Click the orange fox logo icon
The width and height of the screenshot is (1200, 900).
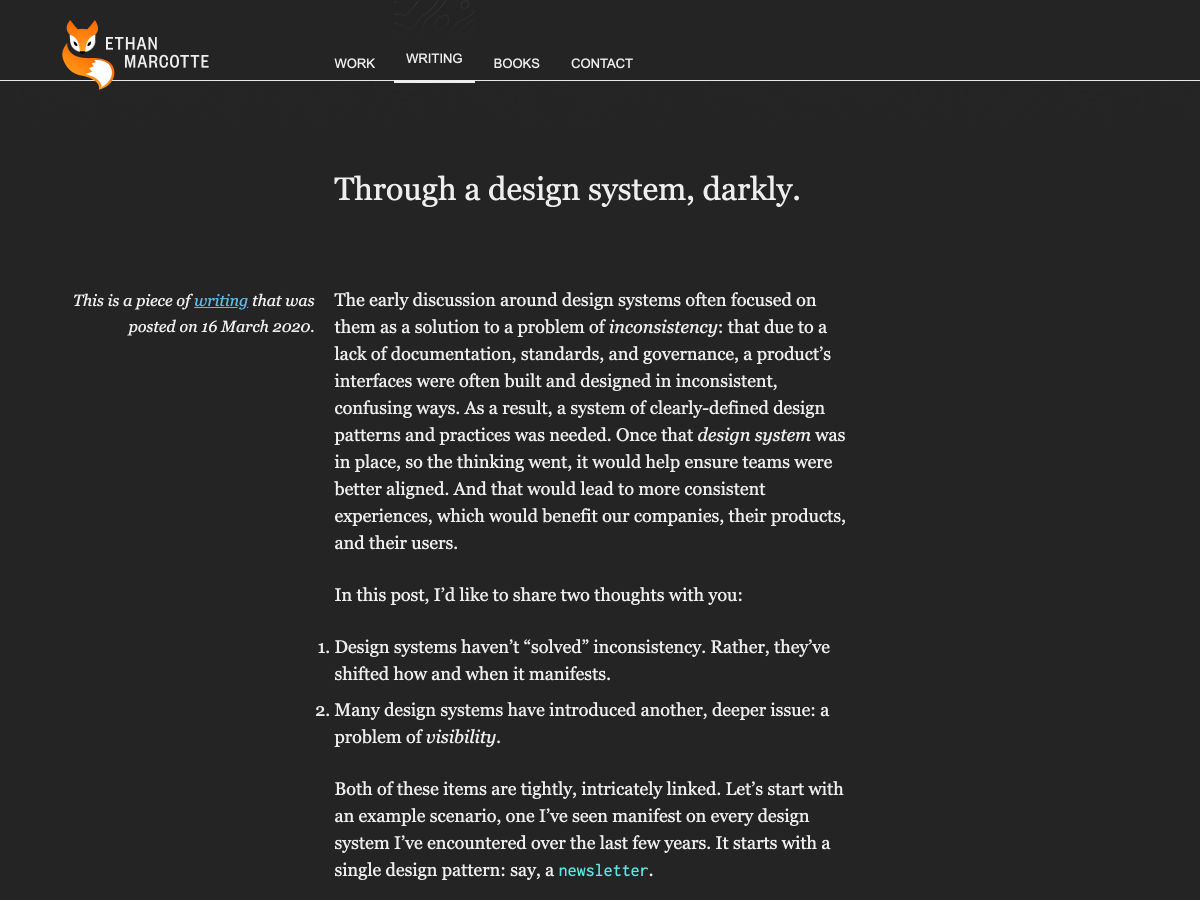86,55
